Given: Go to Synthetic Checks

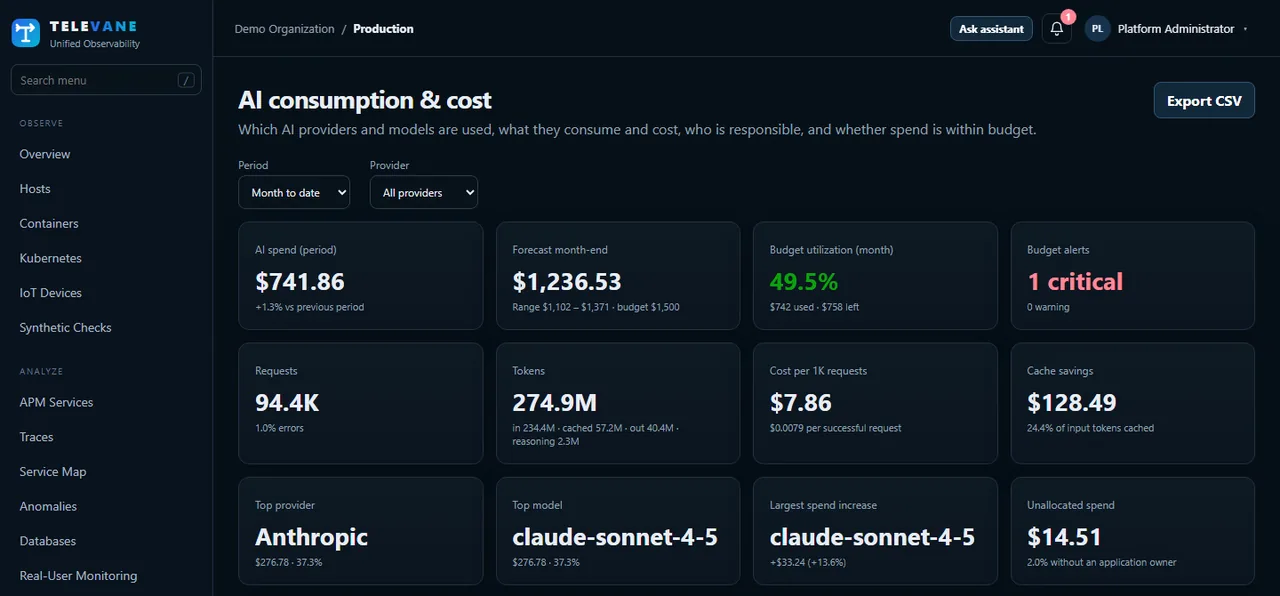Looking at the screenshot, I should 66,328.
